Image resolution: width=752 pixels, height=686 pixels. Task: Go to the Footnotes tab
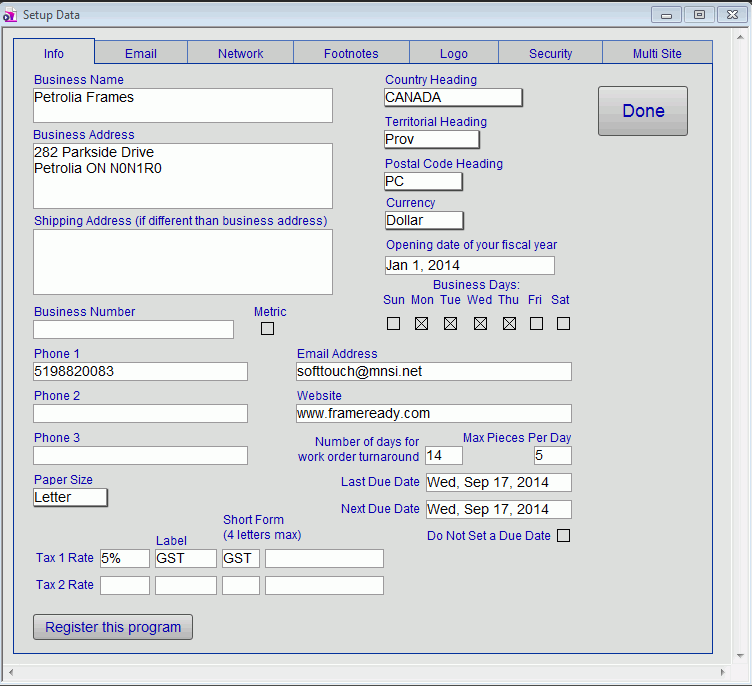[x=351, y=54]
